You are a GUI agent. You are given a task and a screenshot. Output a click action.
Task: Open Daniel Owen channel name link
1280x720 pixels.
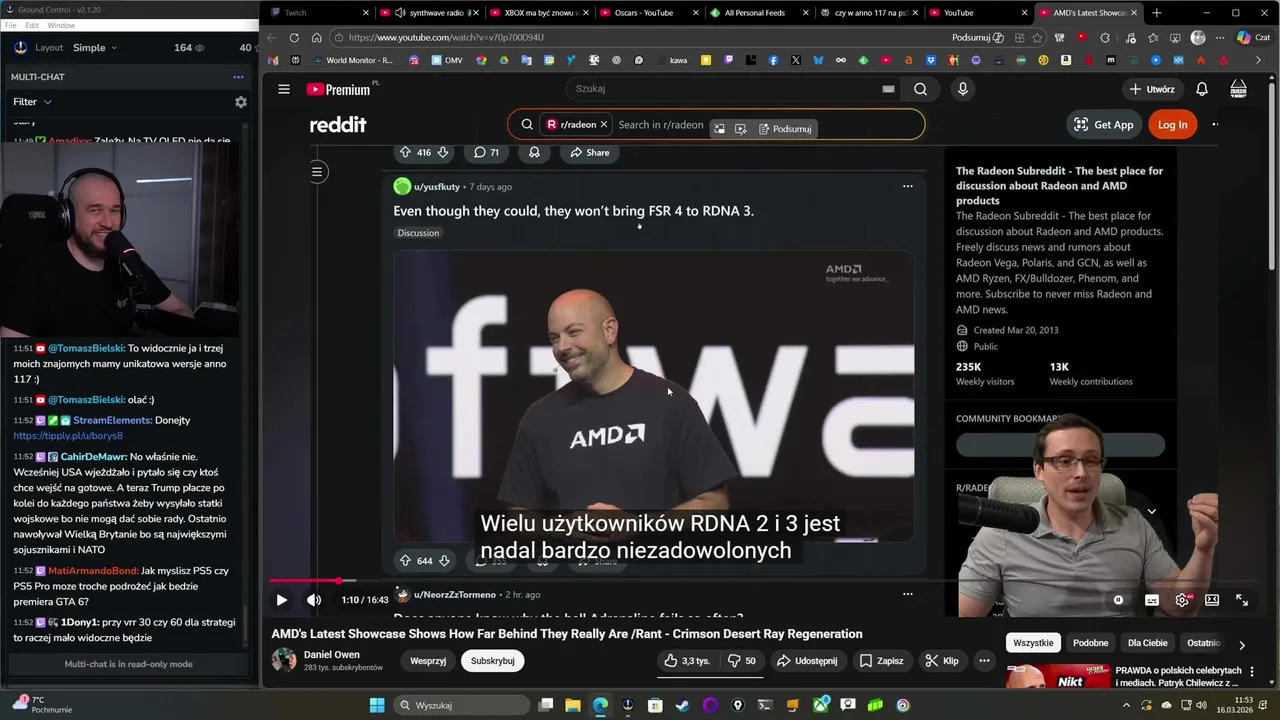click(332, 655)
